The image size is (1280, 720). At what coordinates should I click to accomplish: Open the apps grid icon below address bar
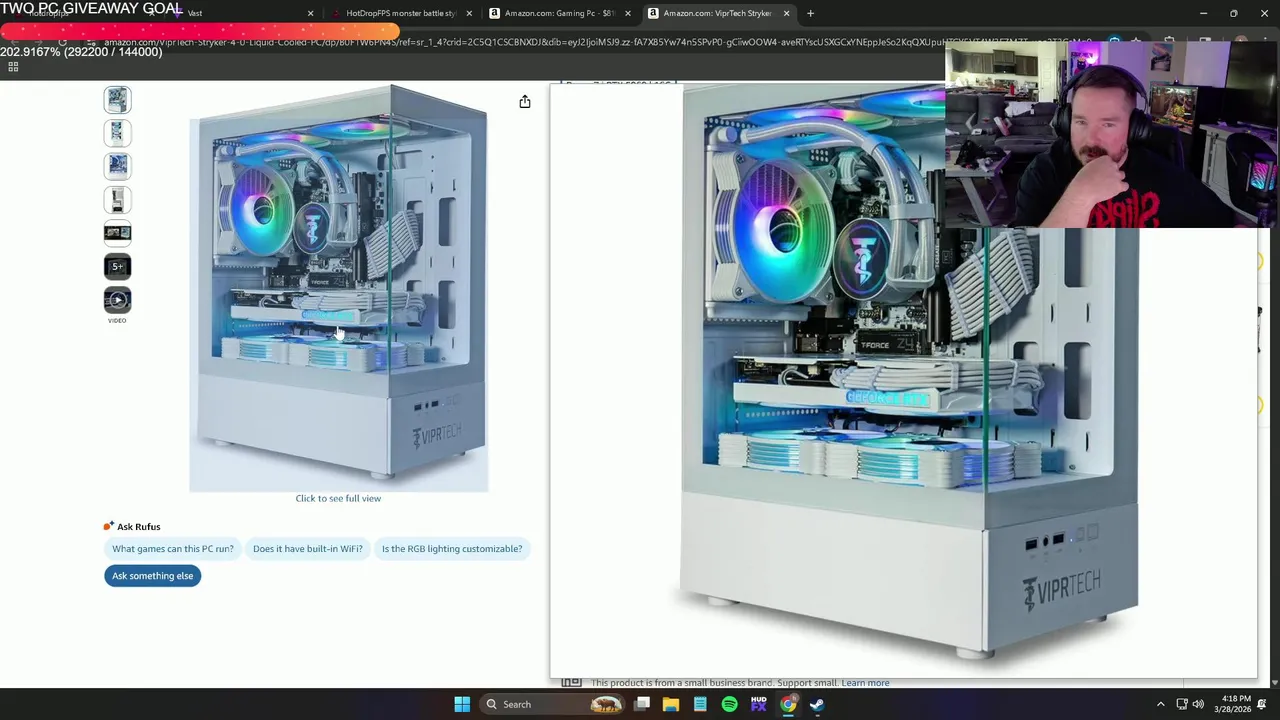13,67
